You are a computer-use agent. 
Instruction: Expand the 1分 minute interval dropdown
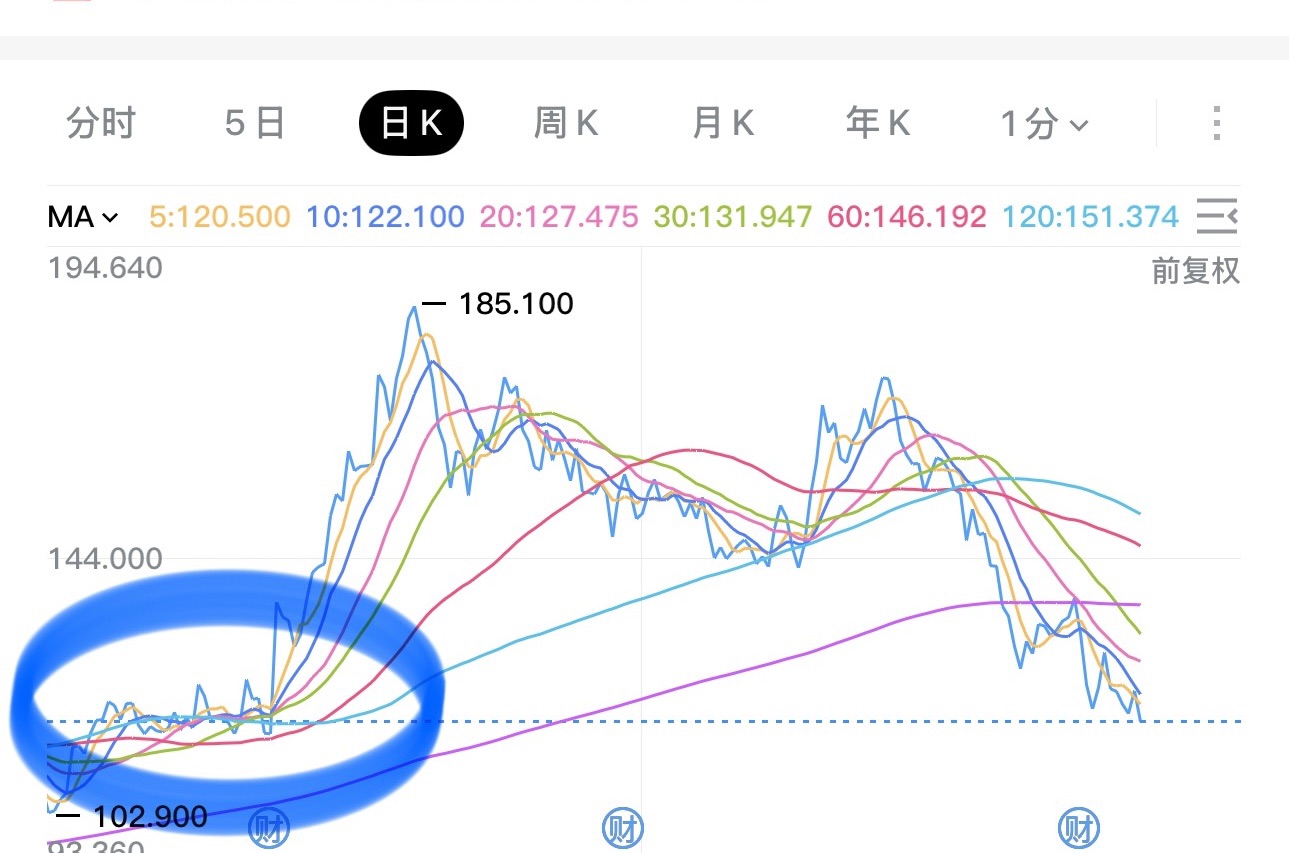point(1044,124)
